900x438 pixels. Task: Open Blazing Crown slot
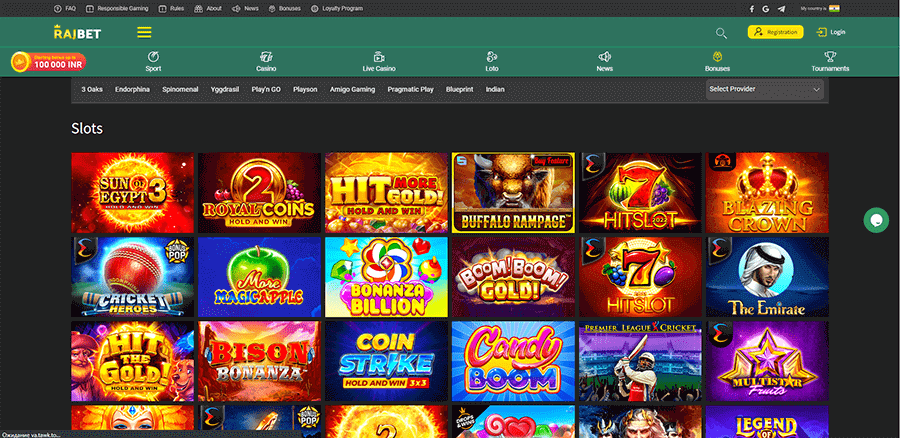click(x=767, y=192)
